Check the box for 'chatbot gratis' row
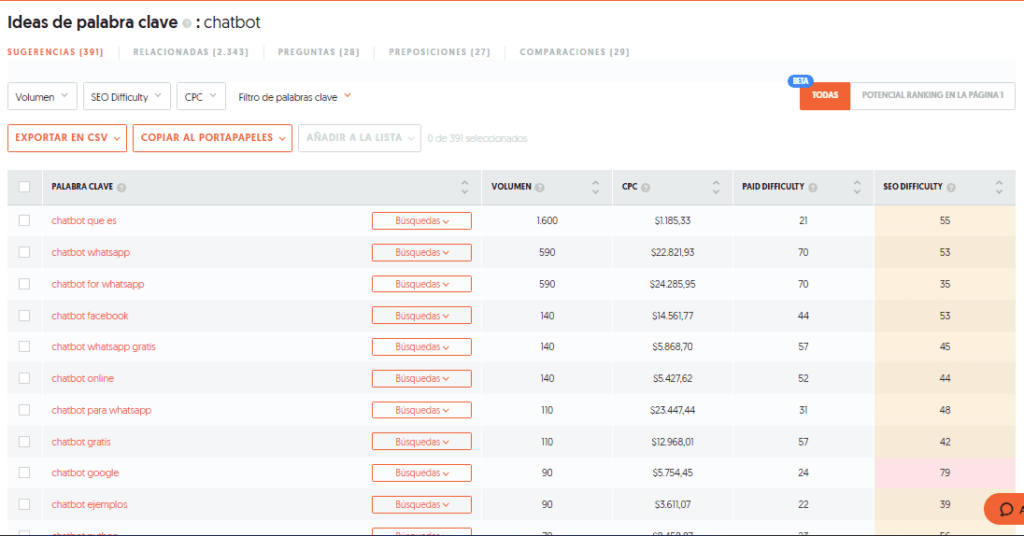Viewport: 1024px width, 536px height. pyautogui.click(x=24, y=441)
